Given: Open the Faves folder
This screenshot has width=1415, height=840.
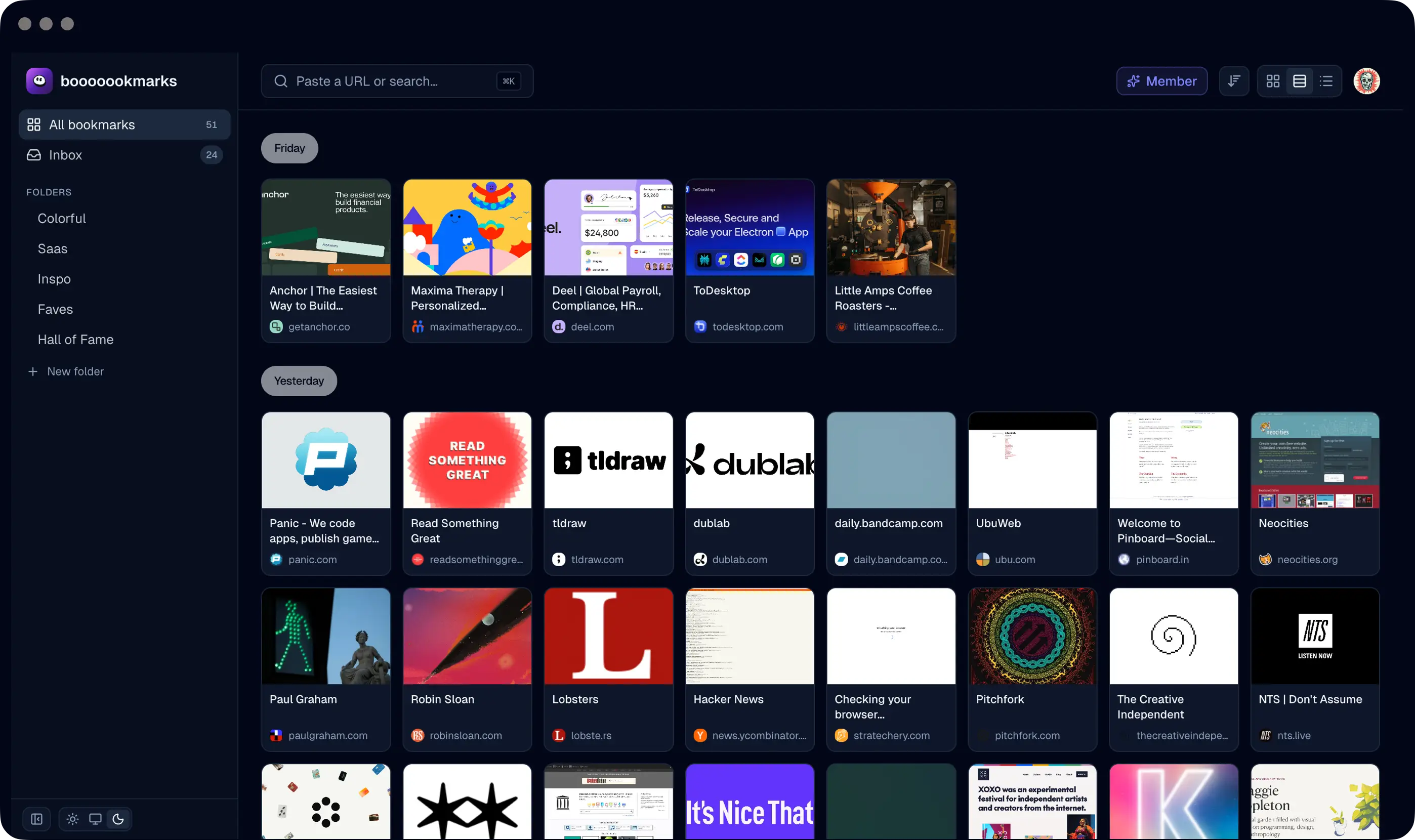Looking at the screenshot, I should (x=56, y=309).
